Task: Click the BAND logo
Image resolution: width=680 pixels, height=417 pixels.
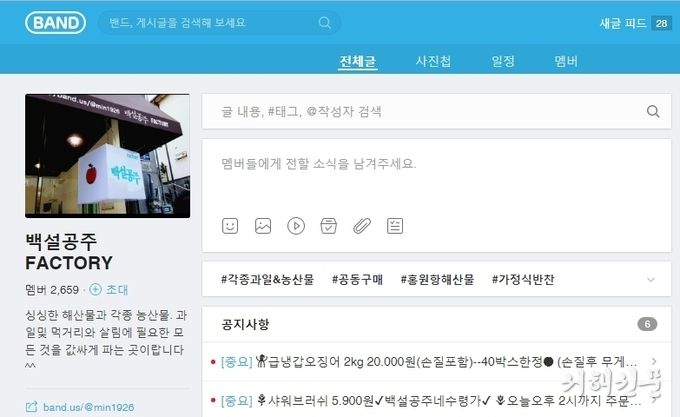Action: click(x=56, y=23)
